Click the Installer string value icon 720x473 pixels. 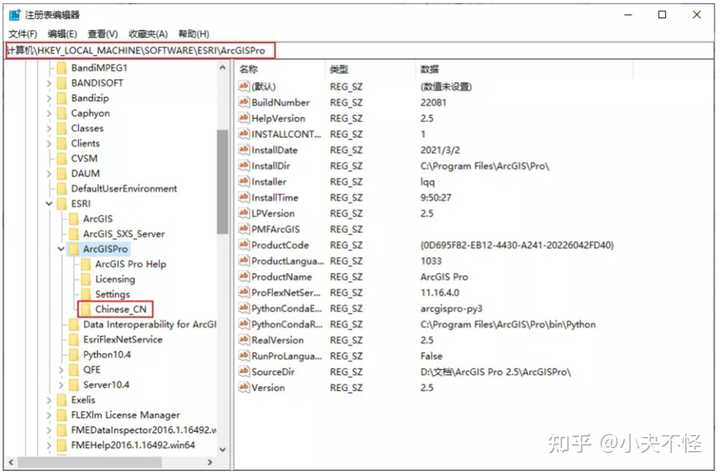tap(244, 182)
